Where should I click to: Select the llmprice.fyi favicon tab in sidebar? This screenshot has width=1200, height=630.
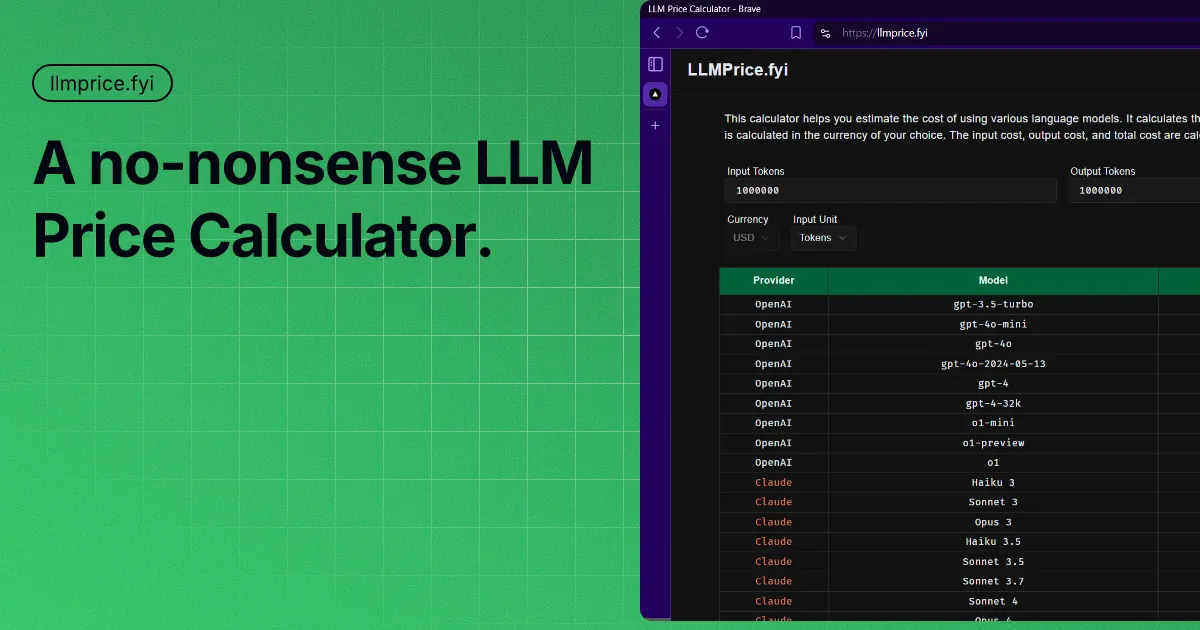655,93
